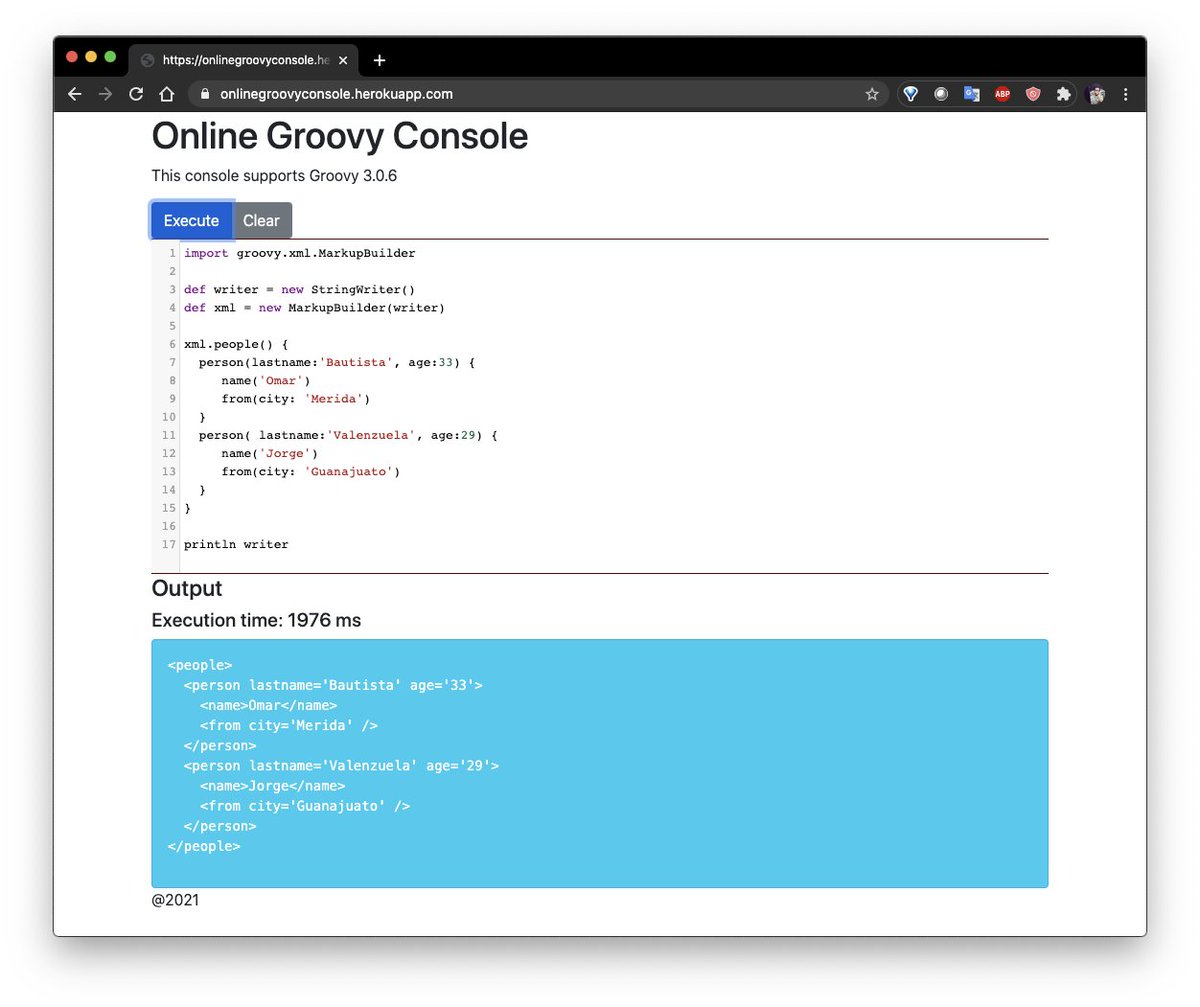Open the Chrome three-dot menu
Screen dimensions: 1200x1007
[x=1126, y=93]
